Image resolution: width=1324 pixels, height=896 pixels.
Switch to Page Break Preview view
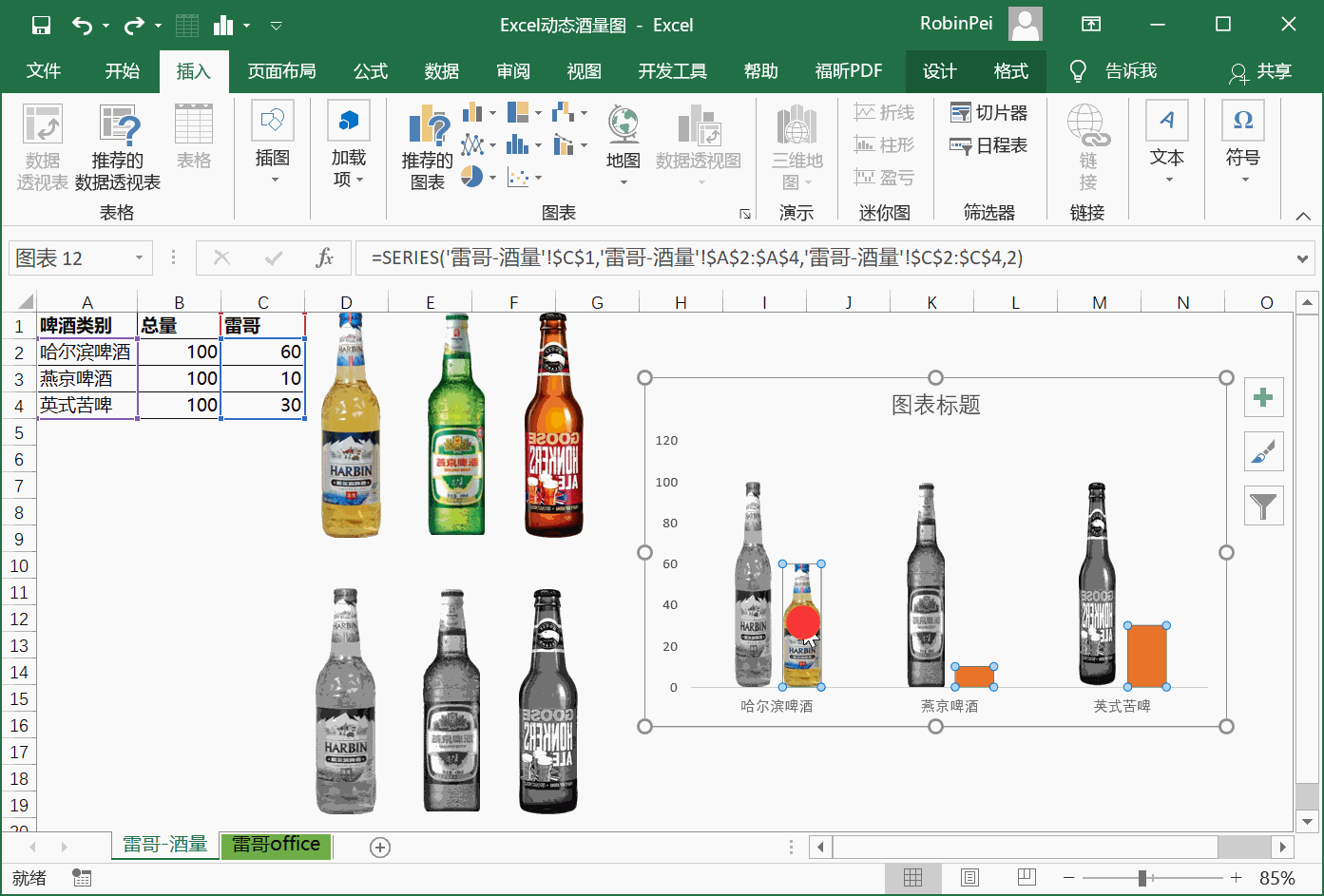[1027, 878]
